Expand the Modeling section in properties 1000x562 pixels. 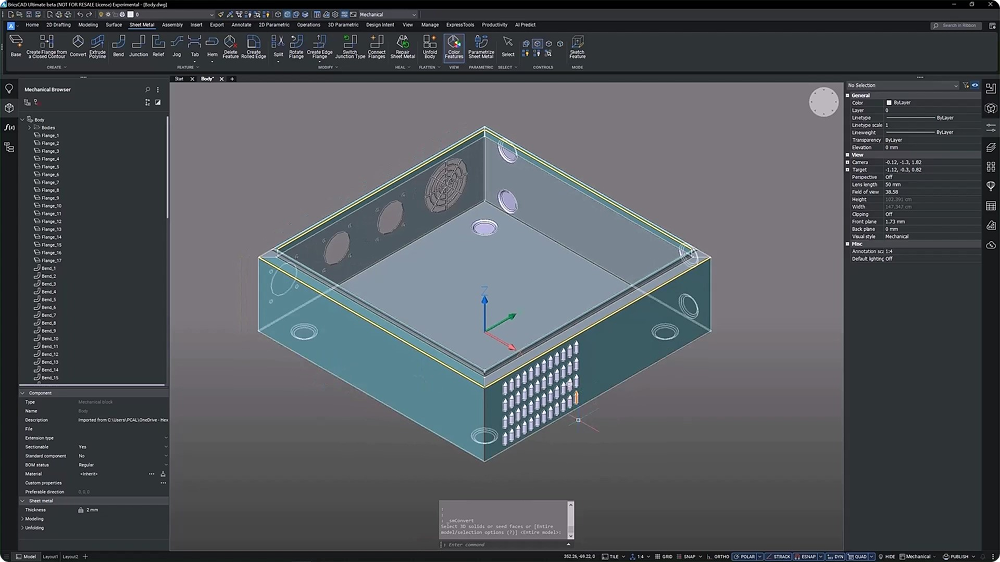[23, 519]
